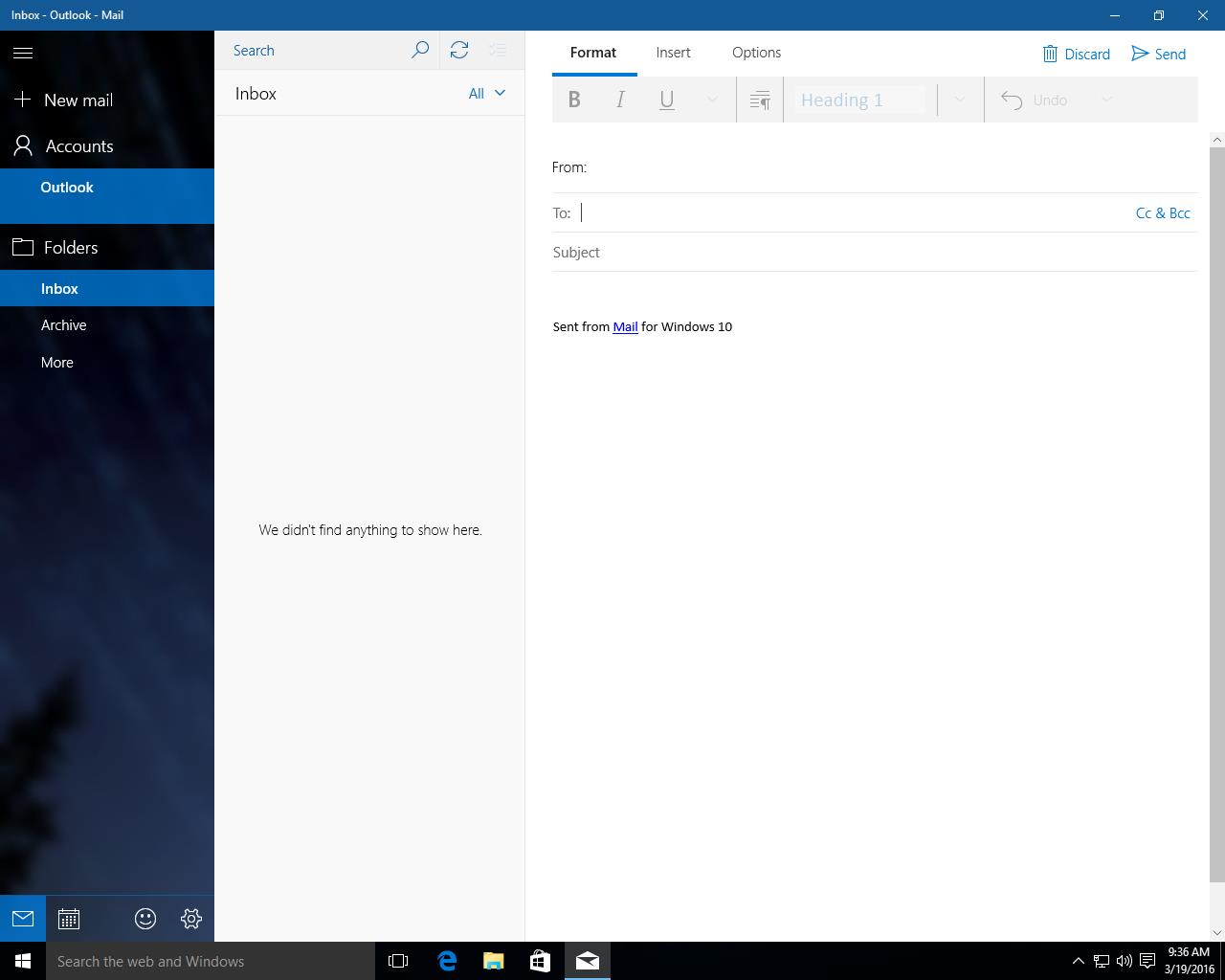The height and width of the screenshot is (980, 1225).
Task: Open the Mail hyperlink in signature
Action: [625, 326]
